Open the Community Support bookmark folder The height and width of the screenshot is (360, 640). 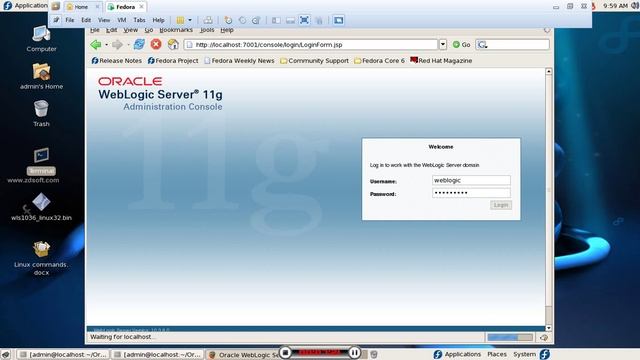(315, 60)
